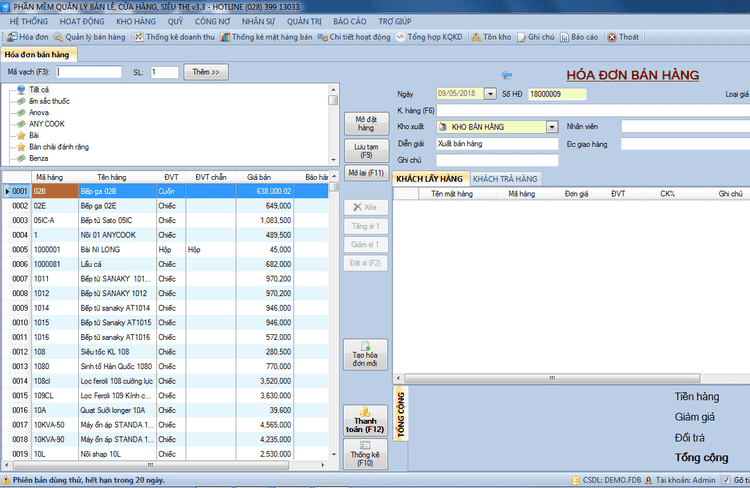The width and height of the screenshot is (750, 488).
Task: Open the KHO HÀNG menu
Action: point(136,22)
